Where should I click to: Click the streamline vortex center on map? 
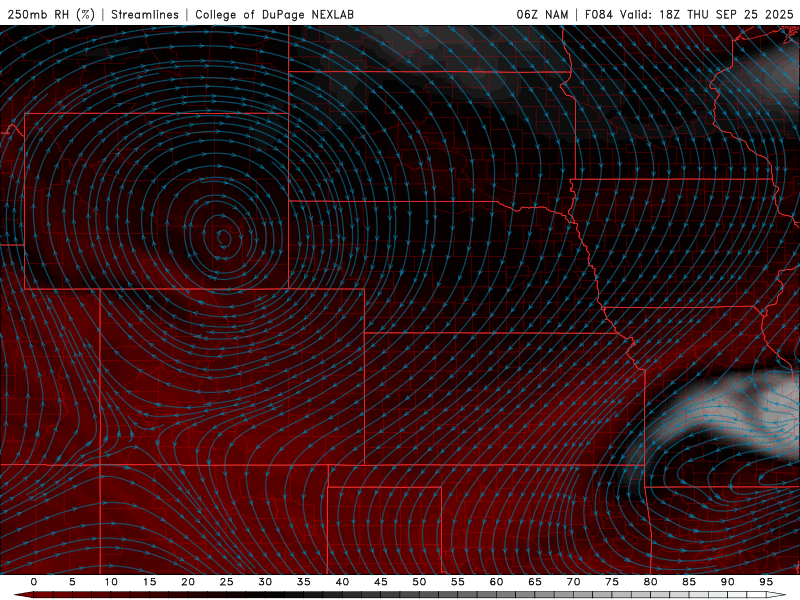(224, 238)
